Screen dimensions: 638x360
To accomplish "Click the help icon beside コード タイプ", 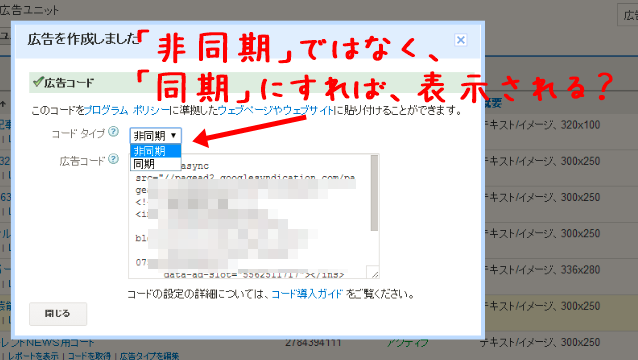I will point(114,132).
